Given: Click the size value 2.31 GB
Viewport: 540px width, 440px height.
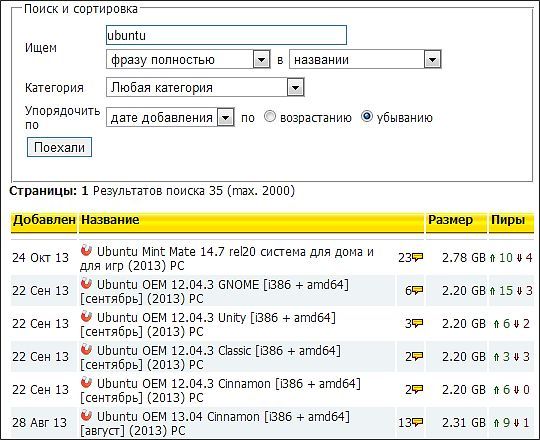Looking at the screenshot, I should coord(464,422).
